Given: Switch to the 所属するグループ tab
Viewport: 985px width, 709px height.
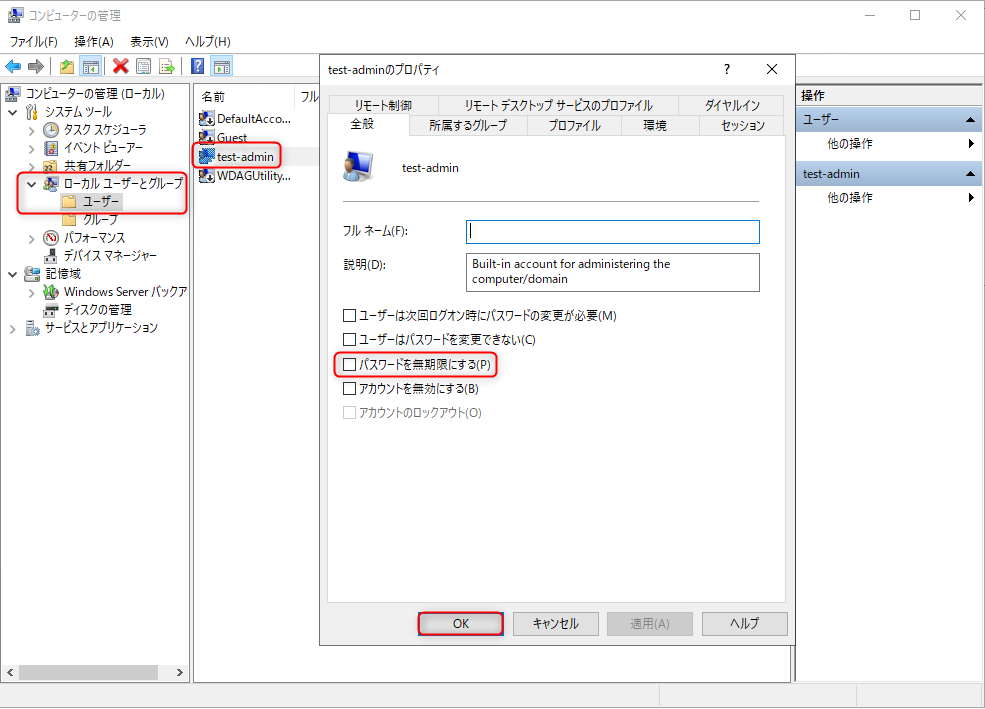Looking at the screenshot, I should (x=468, y=126).
